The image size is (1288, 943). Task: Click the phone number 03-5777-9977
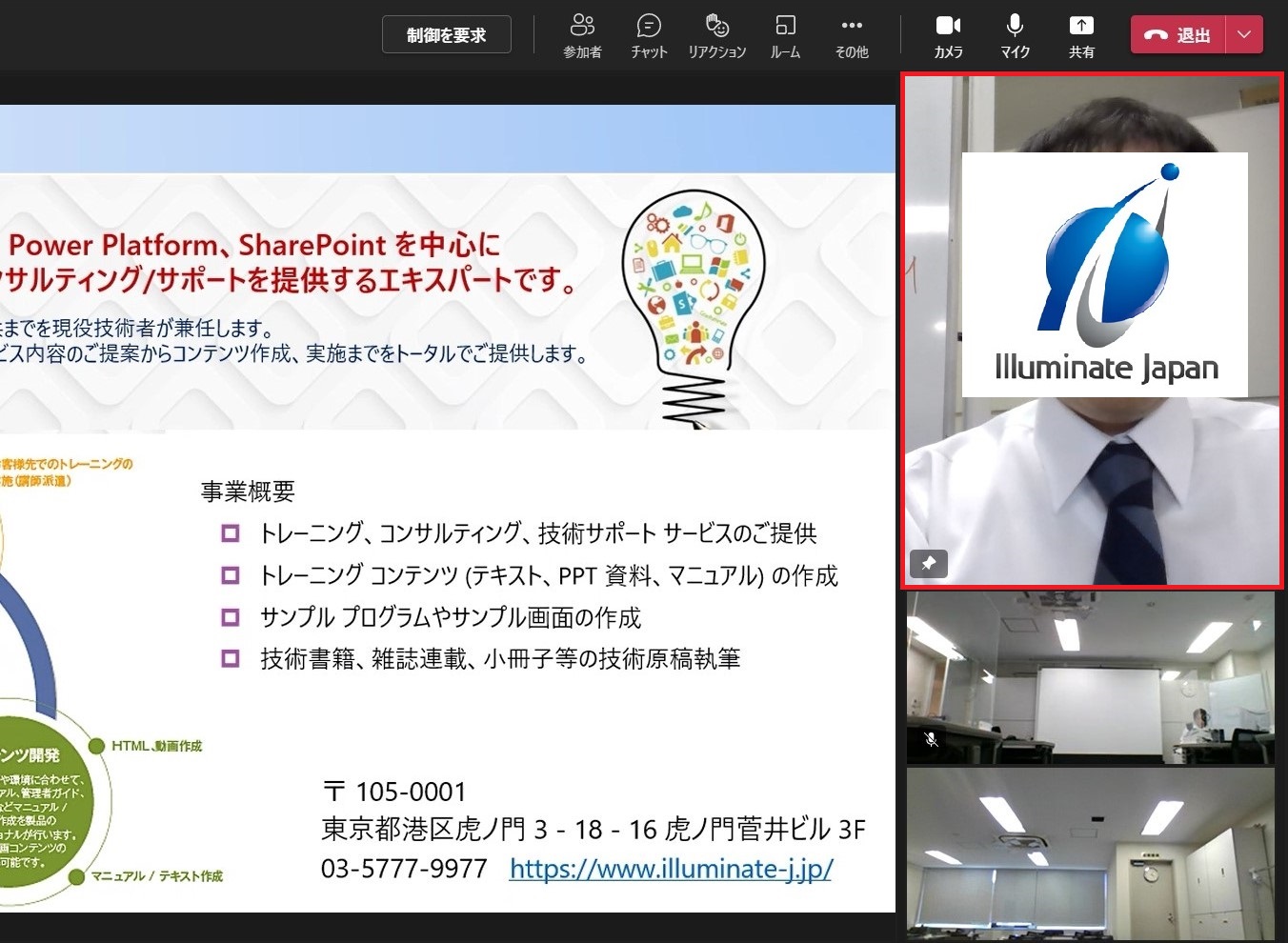pyautogui.click(x=404, y=869)
